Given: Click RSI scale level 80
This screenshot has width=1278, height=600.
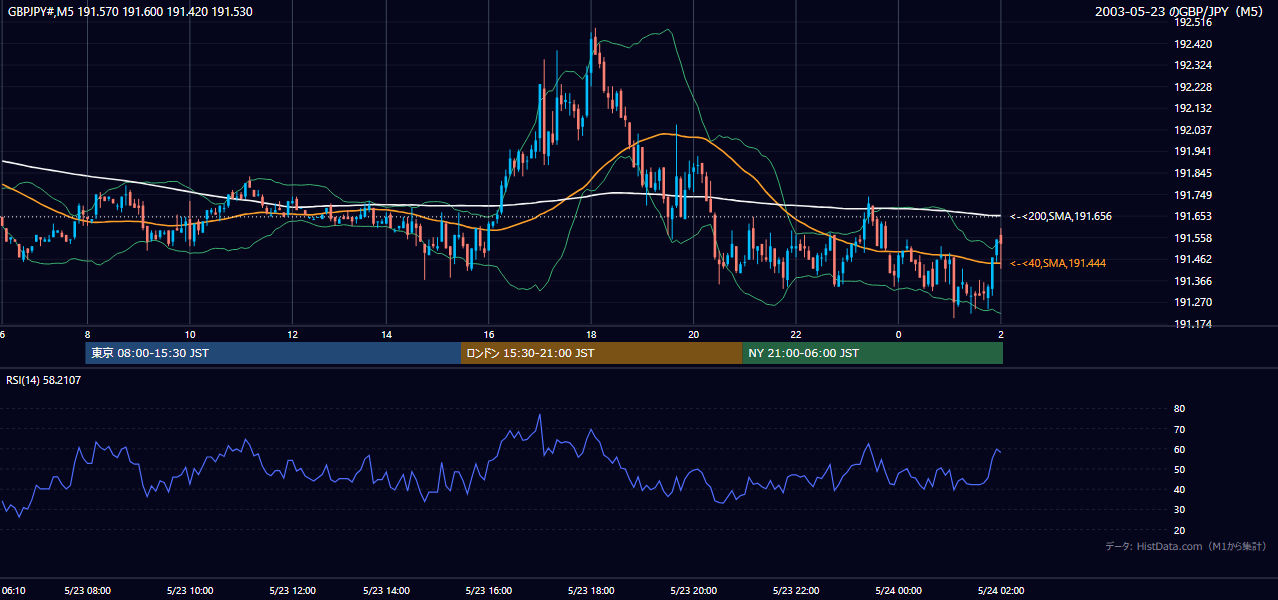Looking at the screenshot, I should [1179, 409].
